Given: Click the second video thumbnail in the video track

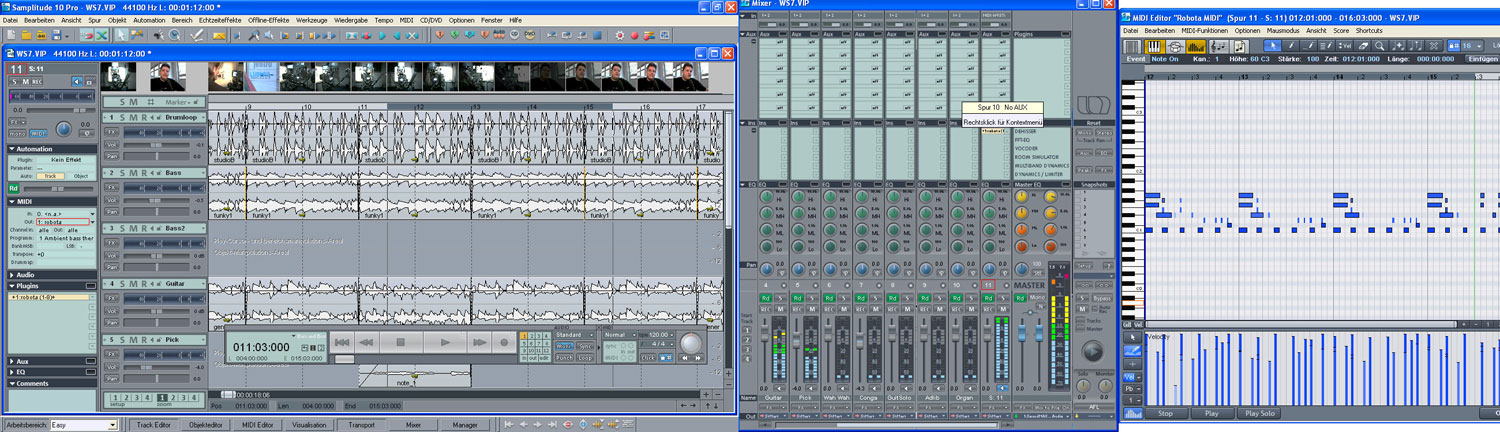Looking at the screenshot, I should coord(166,77).
